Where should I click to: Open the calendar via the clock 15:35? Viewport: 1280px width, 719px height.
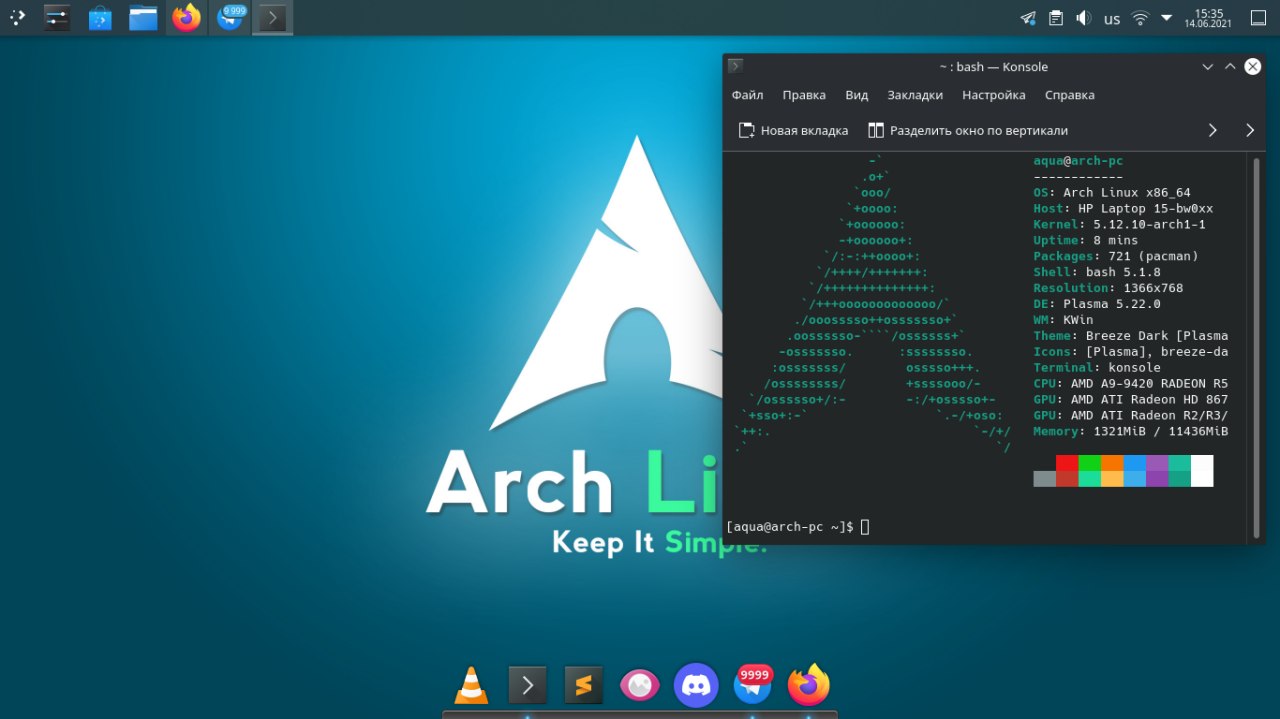tap(1208, 18)
